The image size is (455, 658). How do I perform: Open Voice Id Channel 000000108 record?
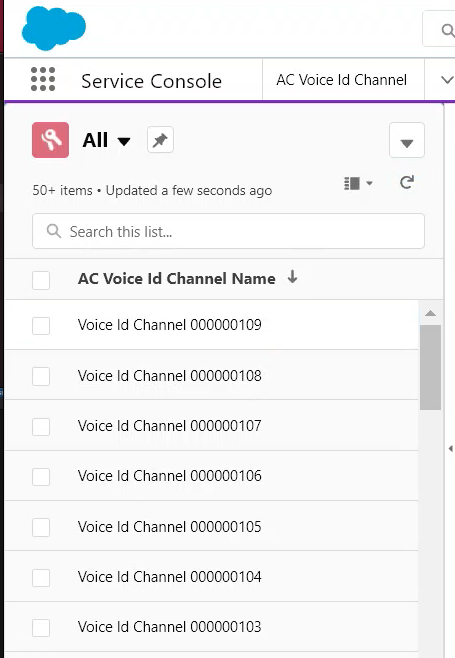[x=170, y=376]
